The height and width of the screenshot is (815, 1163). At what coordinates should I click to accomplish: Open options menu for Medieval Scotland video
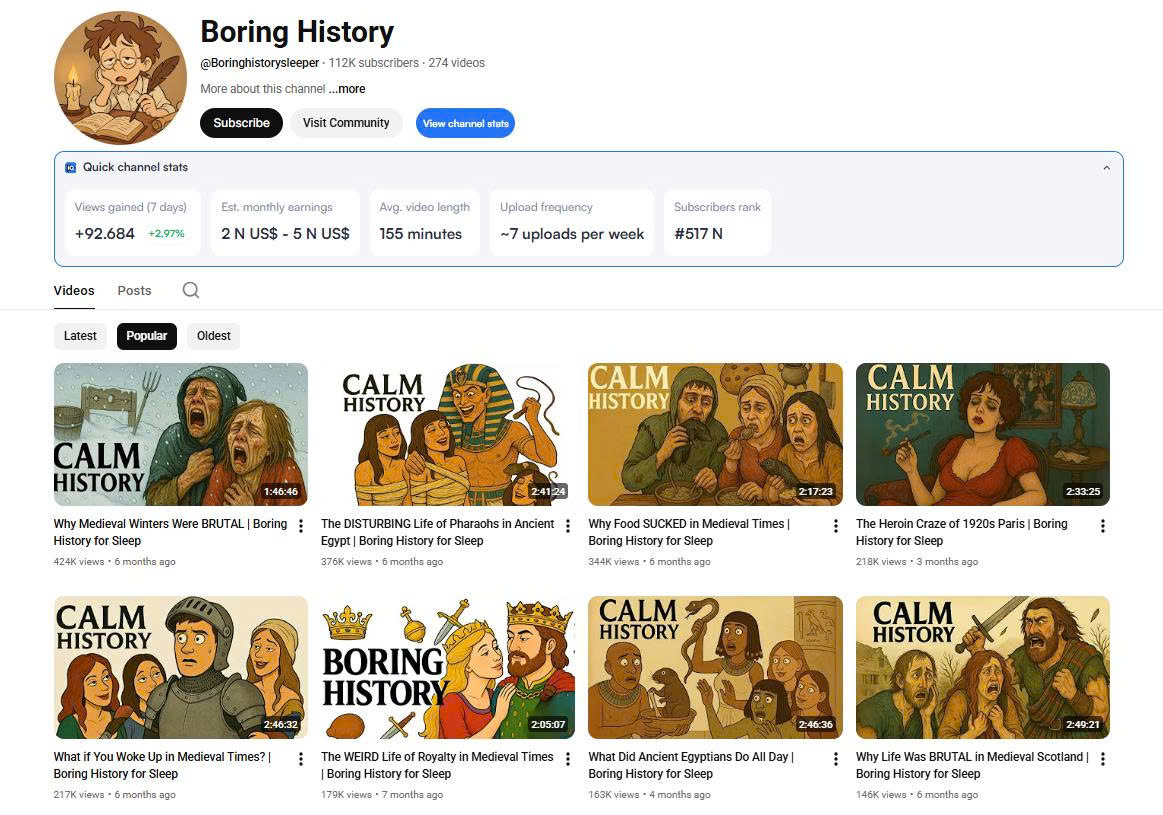point(1103,759)
